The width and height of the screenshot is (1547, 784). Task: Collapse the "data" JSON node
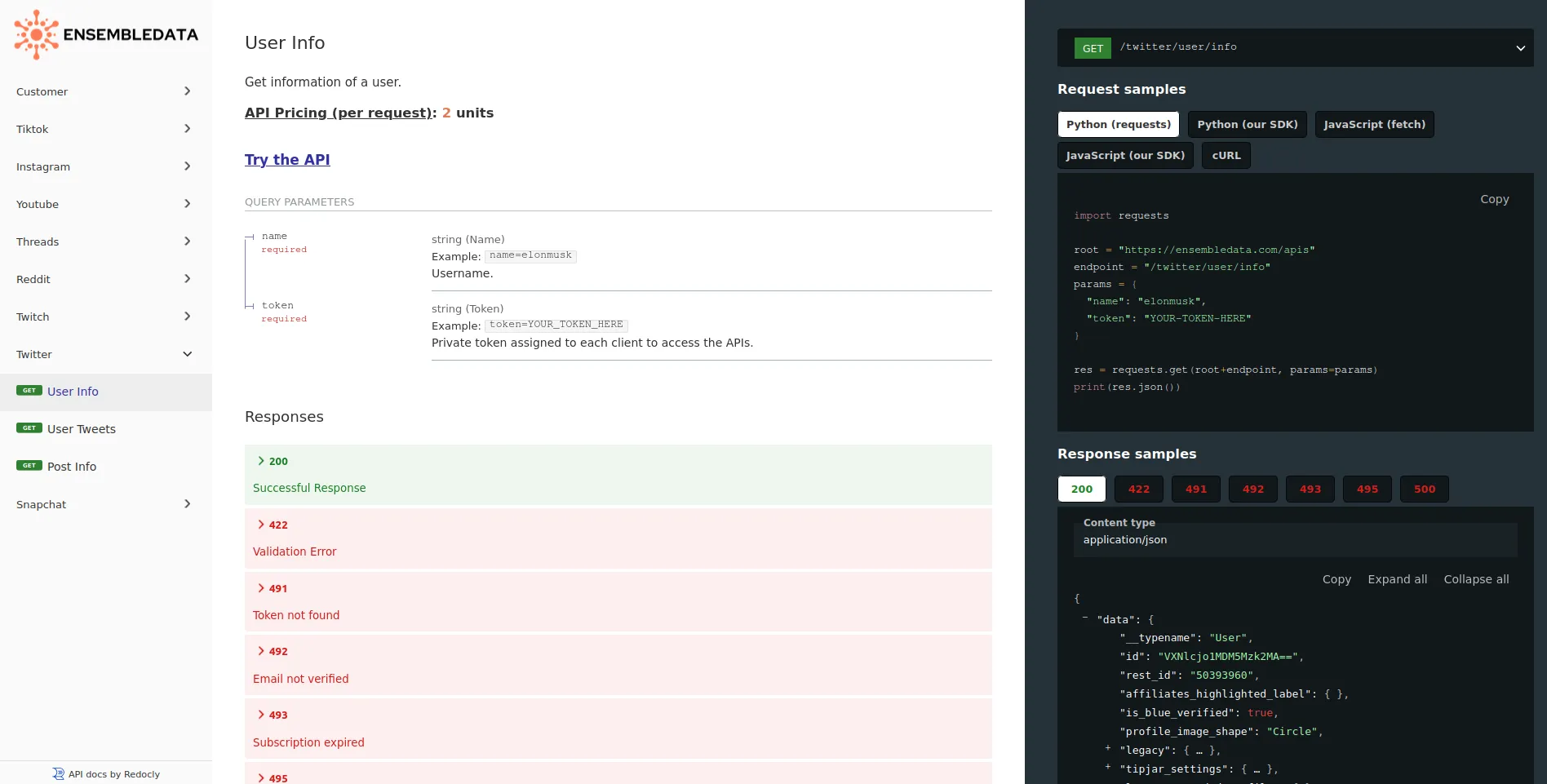(1085, 618)
